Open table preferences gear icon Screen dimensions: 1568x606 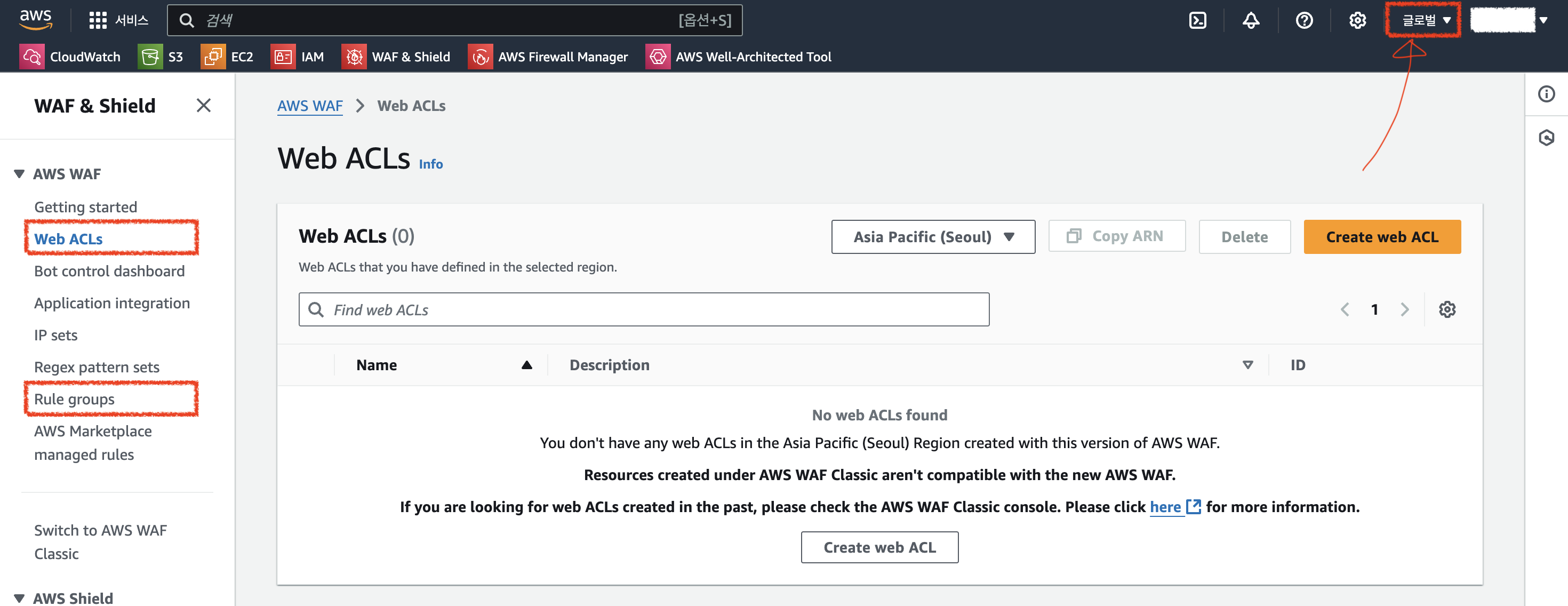pos(1446,309)
